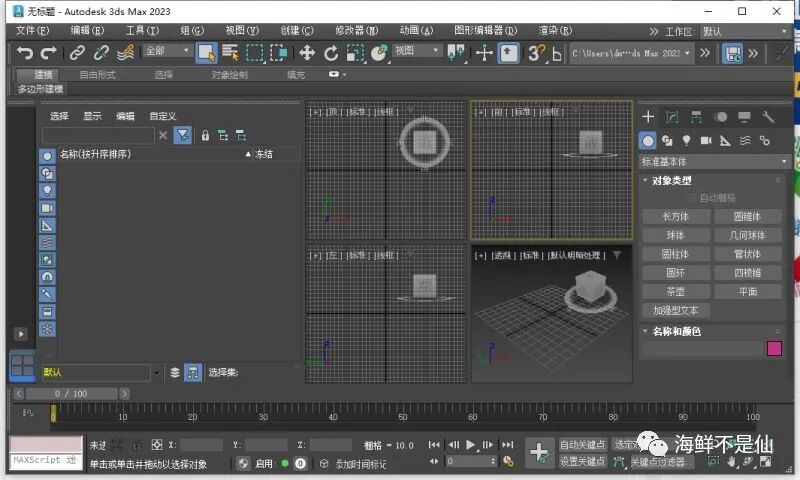This screenshot has height=480, width=800.
Task: Select Space Warps category icon
Action: 745,140
